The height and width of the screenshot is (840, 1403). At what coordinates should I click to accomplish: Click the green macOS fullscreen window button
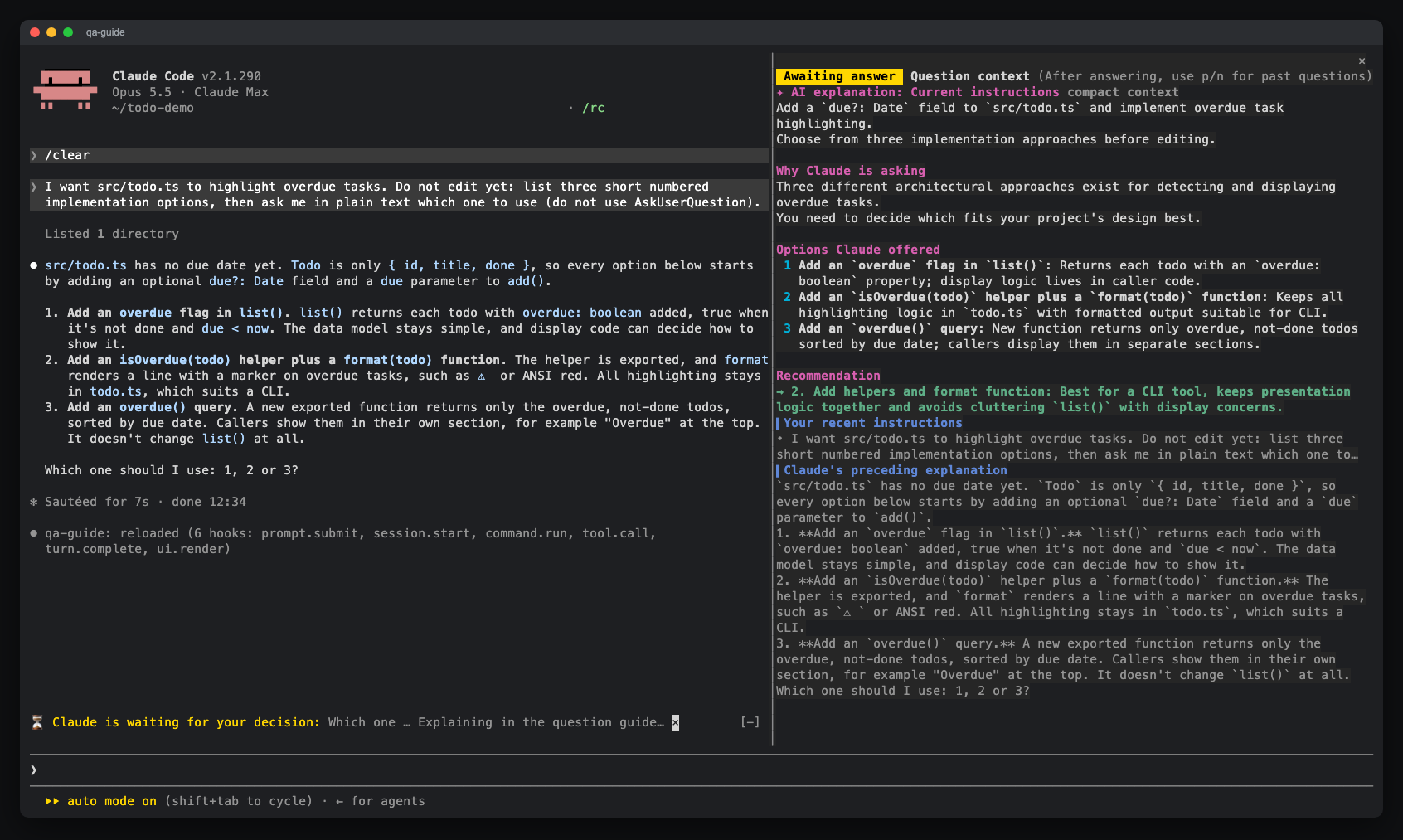(x=68, y=32)
